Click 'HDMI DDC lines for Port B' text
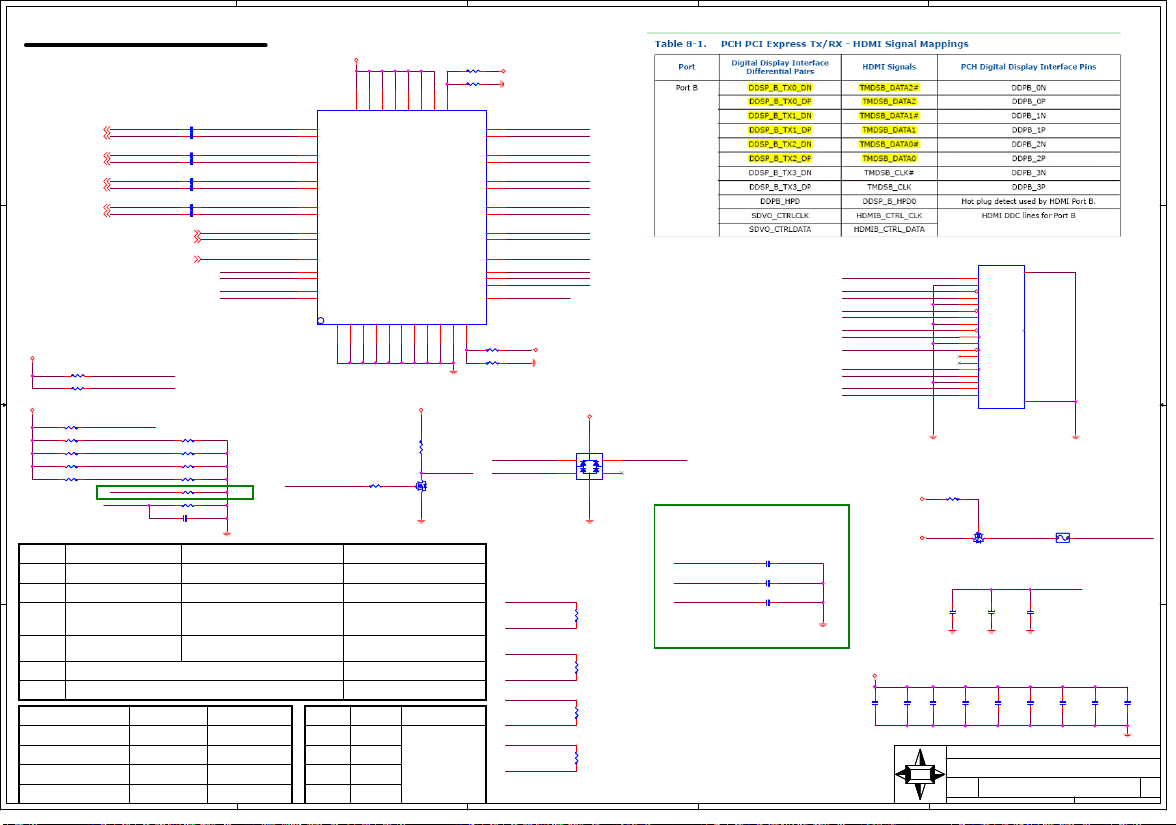This screenshot has width=1176, height=825. pos(1028,215)
